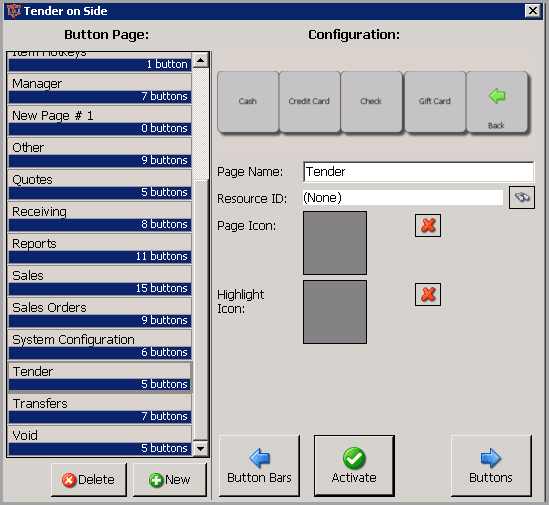
Task: Click the list scroll up arrow
Action: coord(201,60)
